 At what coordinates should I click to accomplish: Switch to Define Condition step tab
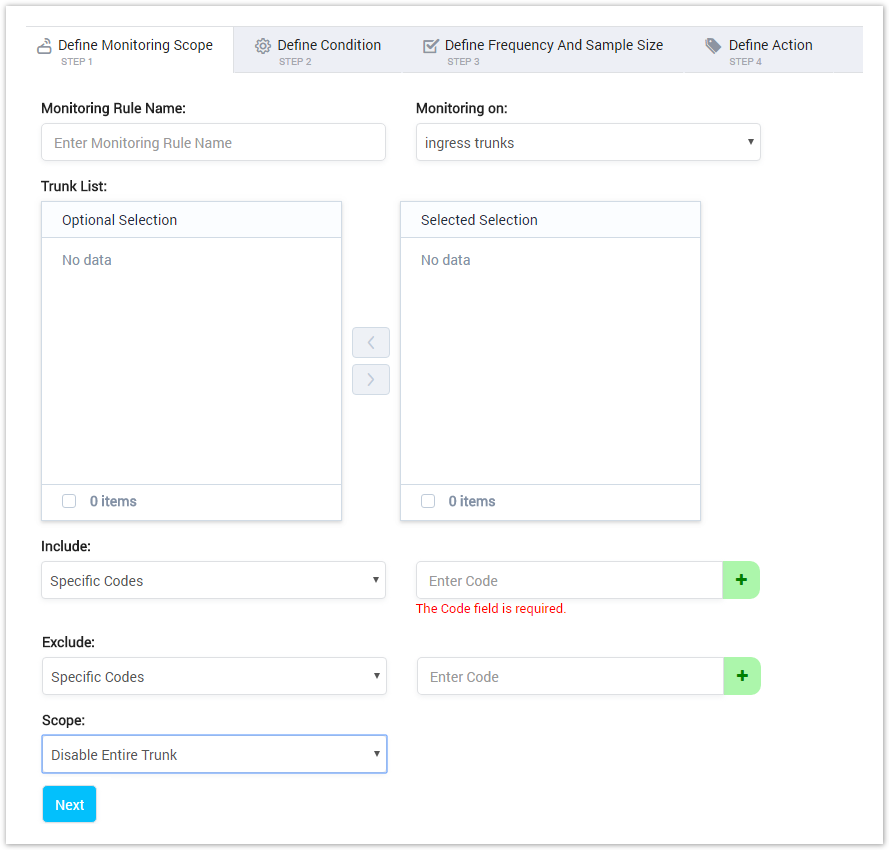click(329, 46)
